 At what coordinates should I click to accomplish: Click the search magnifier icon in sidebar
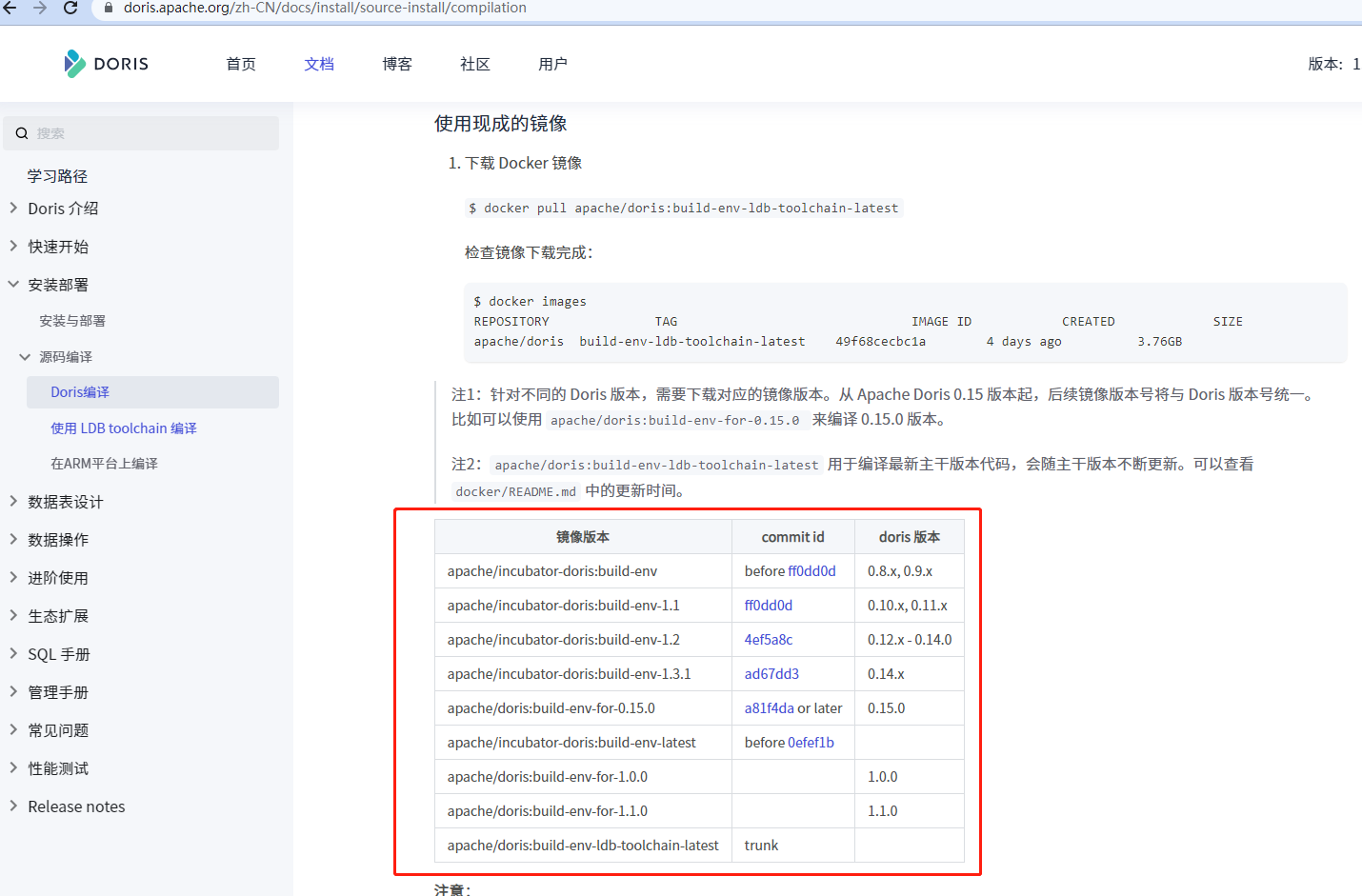[x=21, y=133]
